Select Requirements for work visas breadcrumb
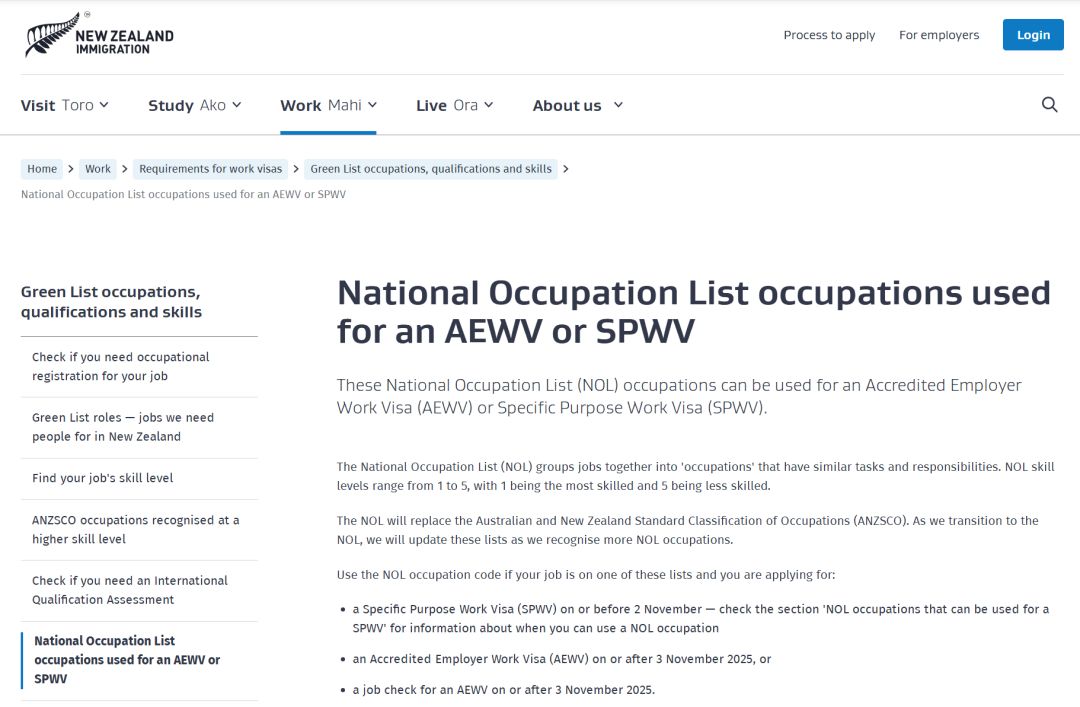This screenshot has height=707, width=1080. [x=210, y=169]
